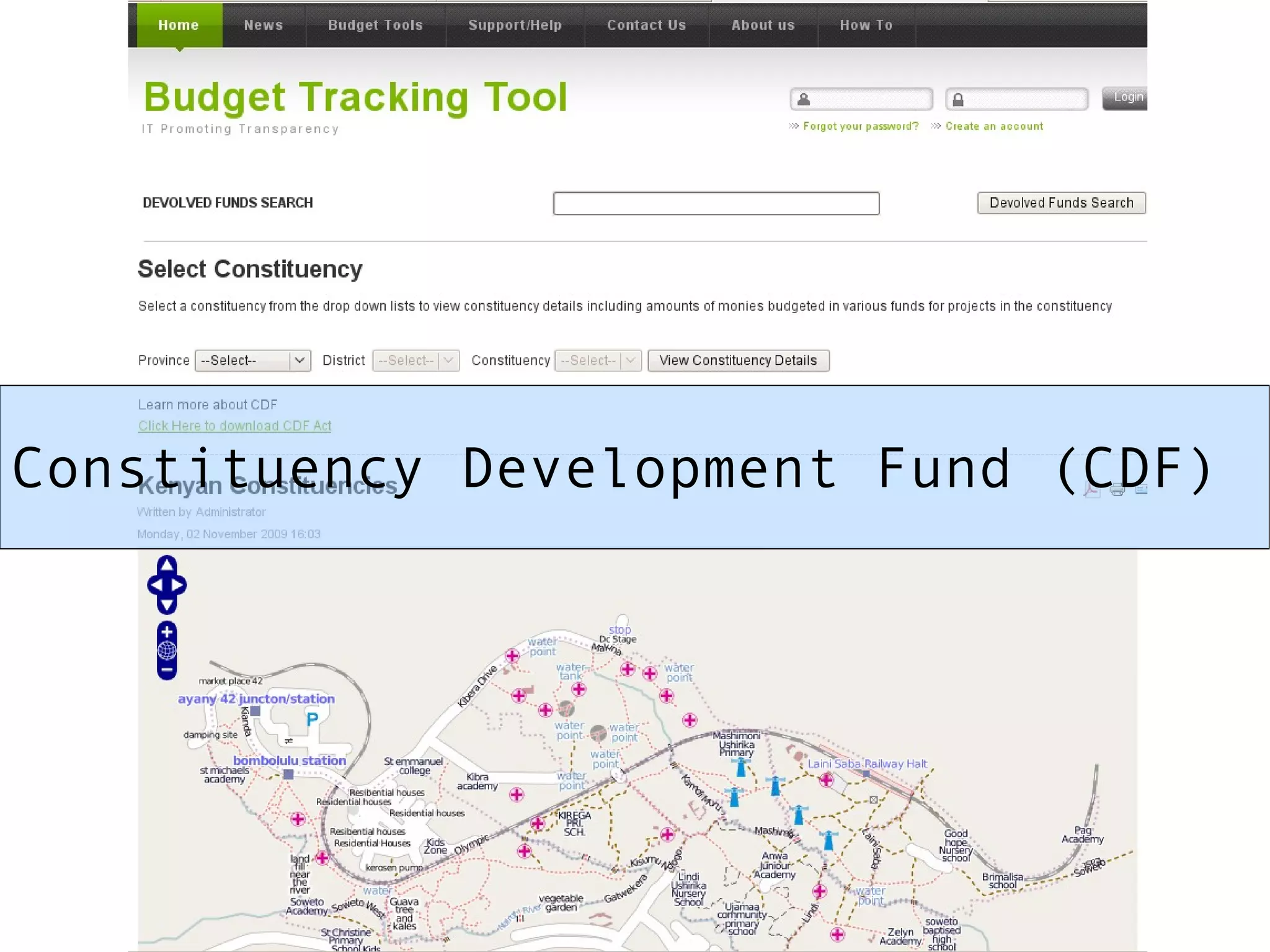This screenshot has height=952, width=1270.
Task: Click the parking P icon on map
Action: [312, 719]
